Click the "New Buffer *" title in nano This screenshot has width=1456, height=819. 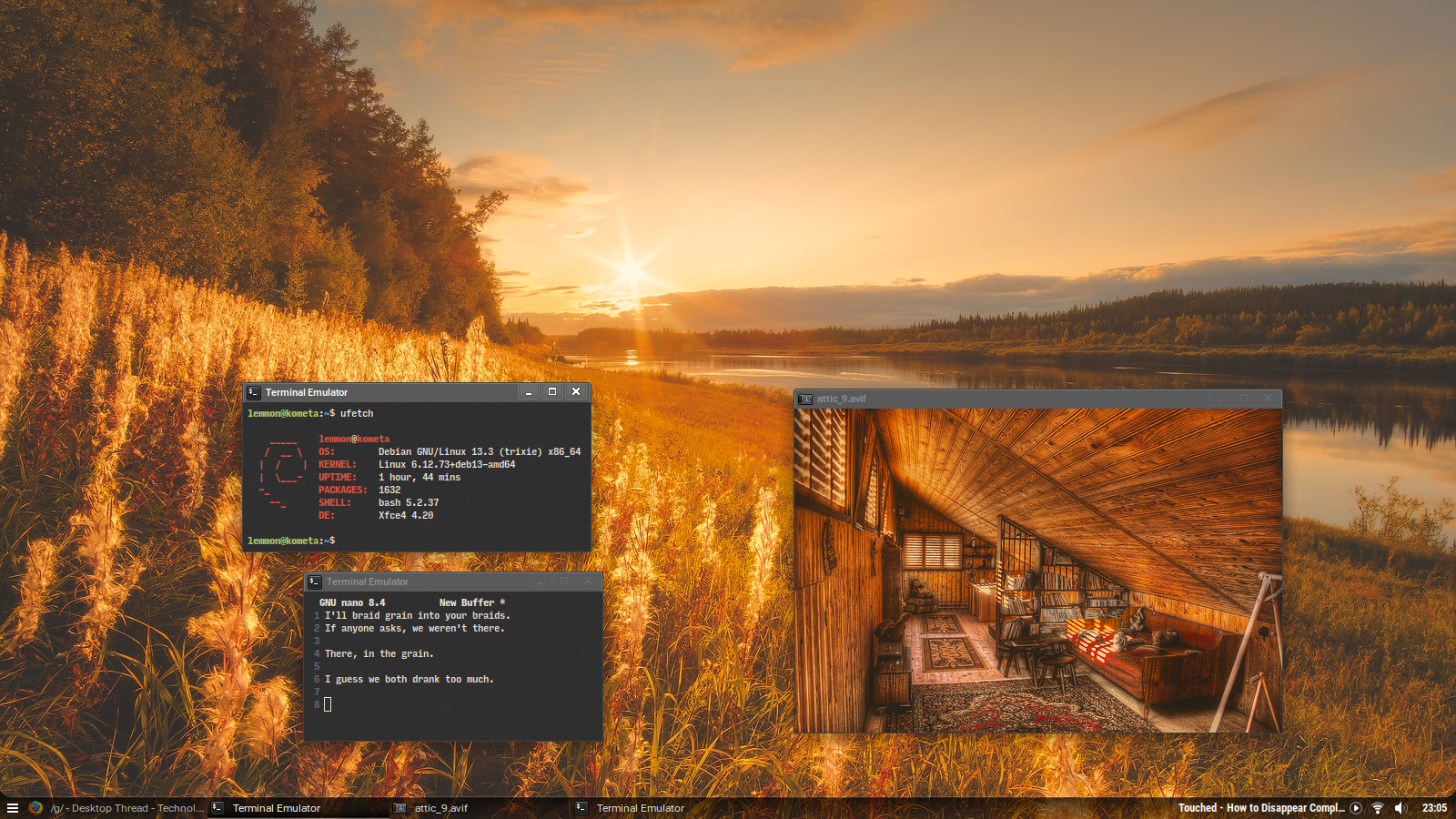(x=472, y=602)
